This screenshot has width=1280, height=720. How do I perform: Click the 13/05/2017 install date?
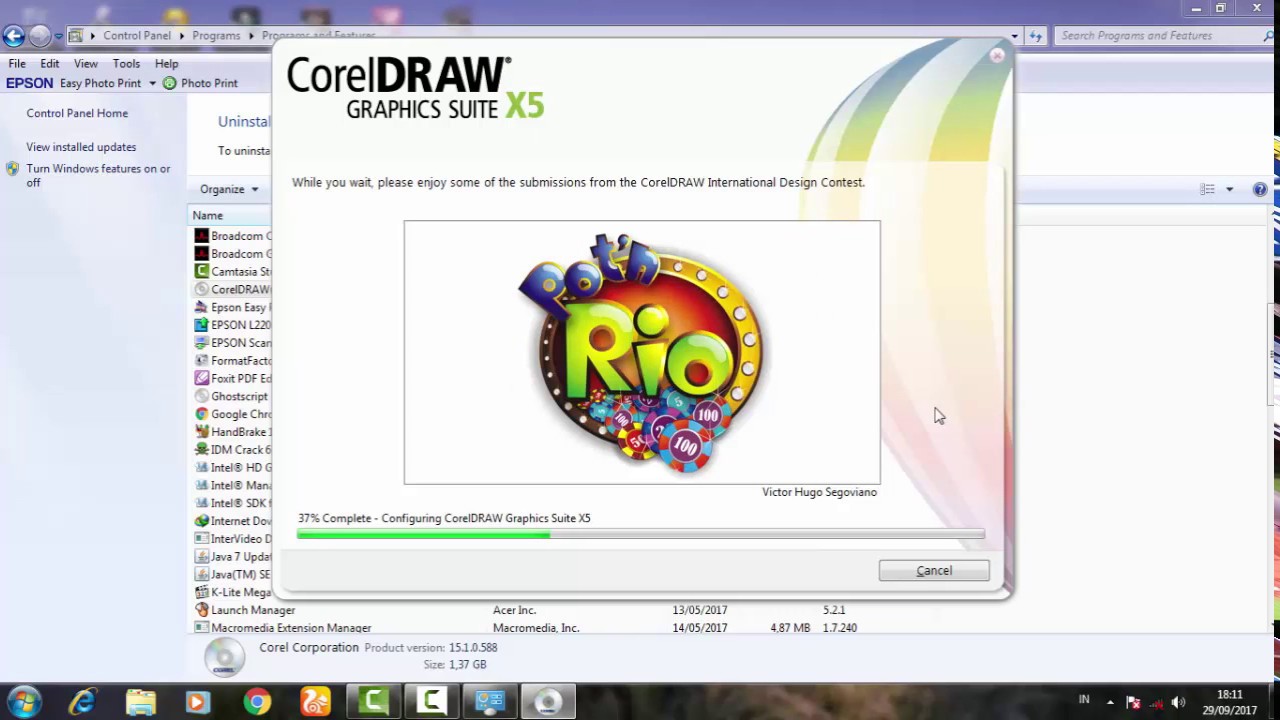coord(700,610)
